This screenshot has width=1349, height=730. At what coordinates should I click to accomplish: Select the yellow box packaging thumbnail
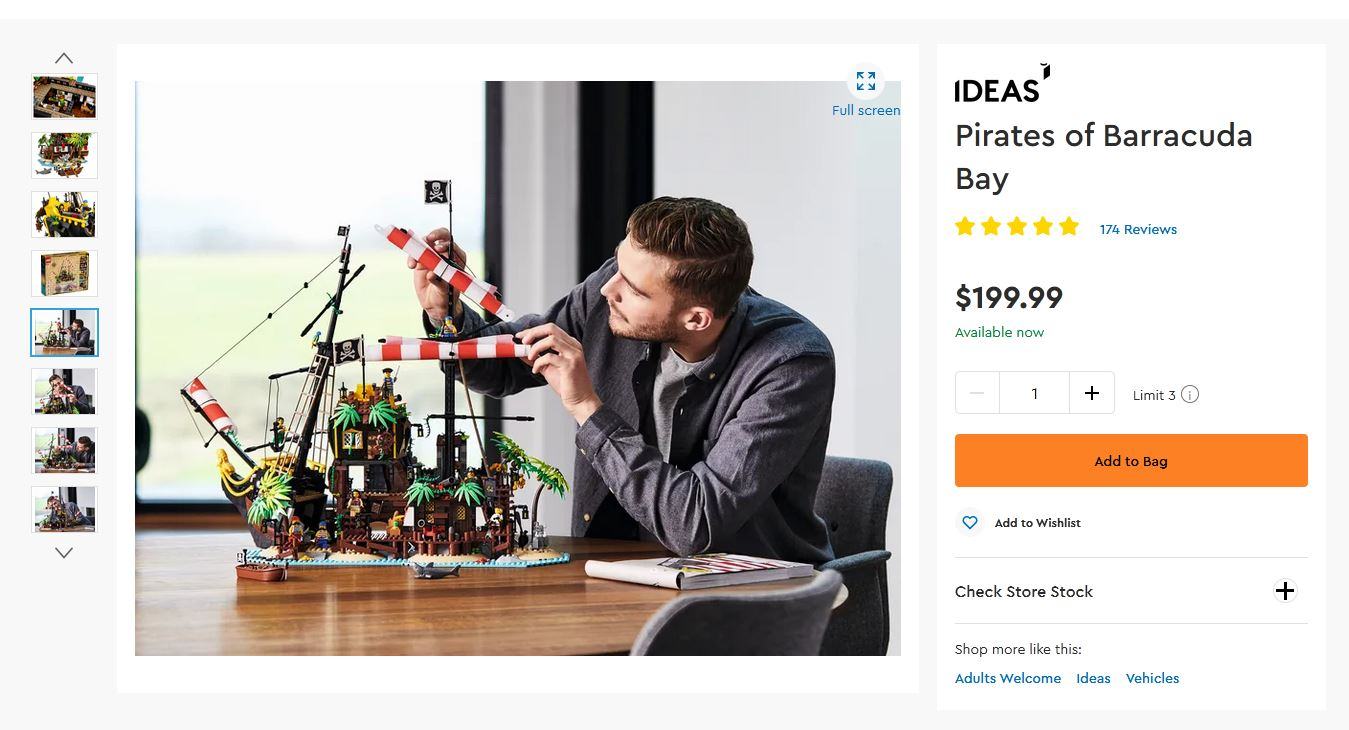[64, 273]
